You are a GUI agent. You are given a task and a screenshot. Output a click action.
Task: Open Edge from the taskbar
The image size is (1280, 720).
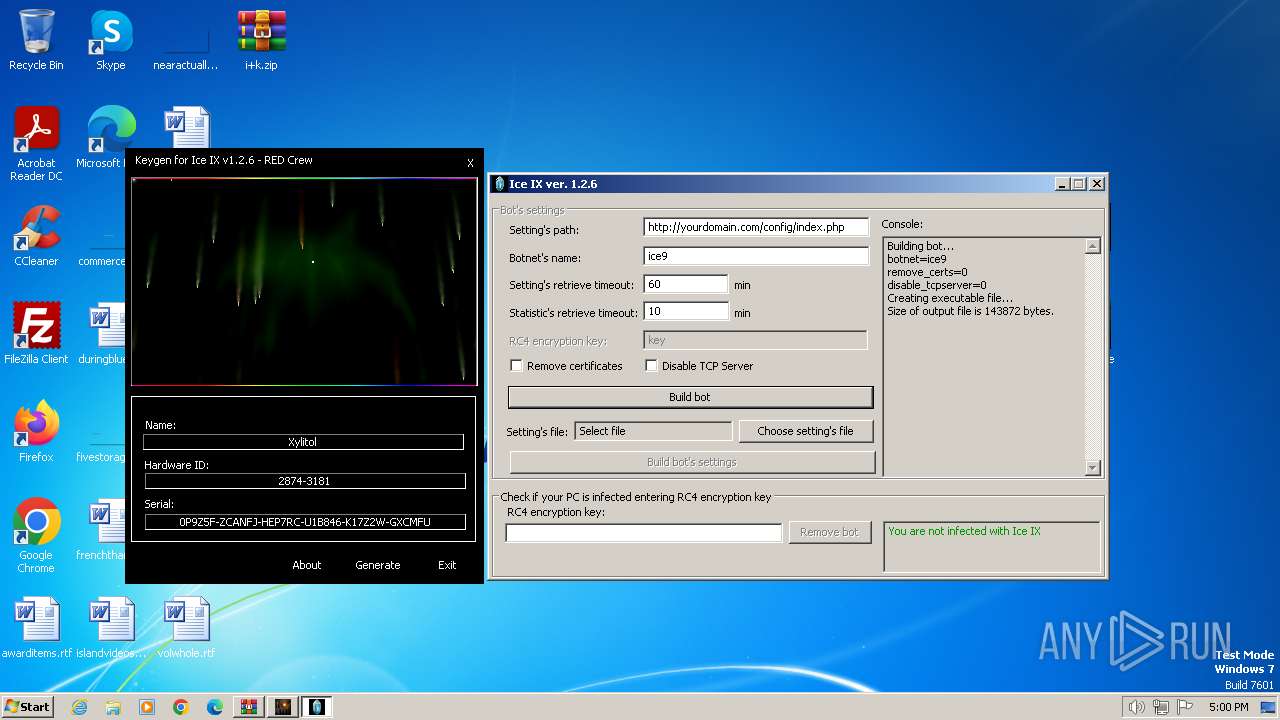215,707
